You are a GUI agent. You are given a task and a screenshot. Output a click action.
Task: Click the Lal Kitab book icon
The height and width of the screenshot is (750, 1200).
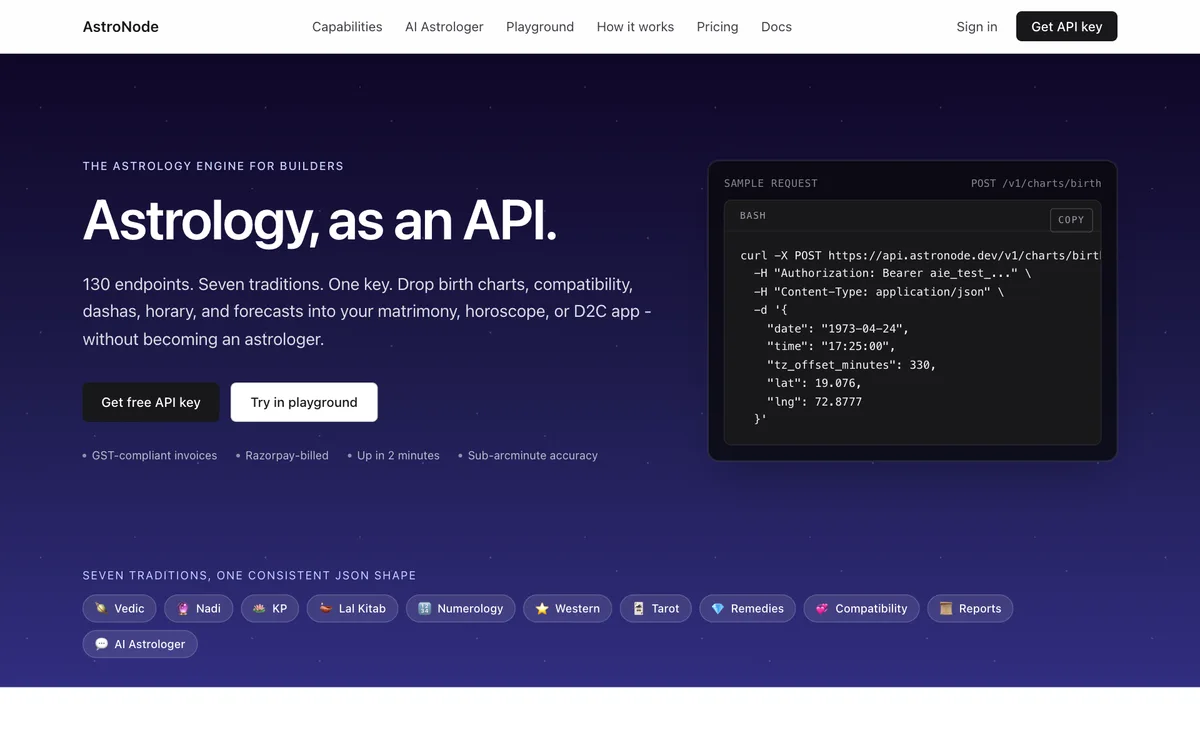[325, 608]
